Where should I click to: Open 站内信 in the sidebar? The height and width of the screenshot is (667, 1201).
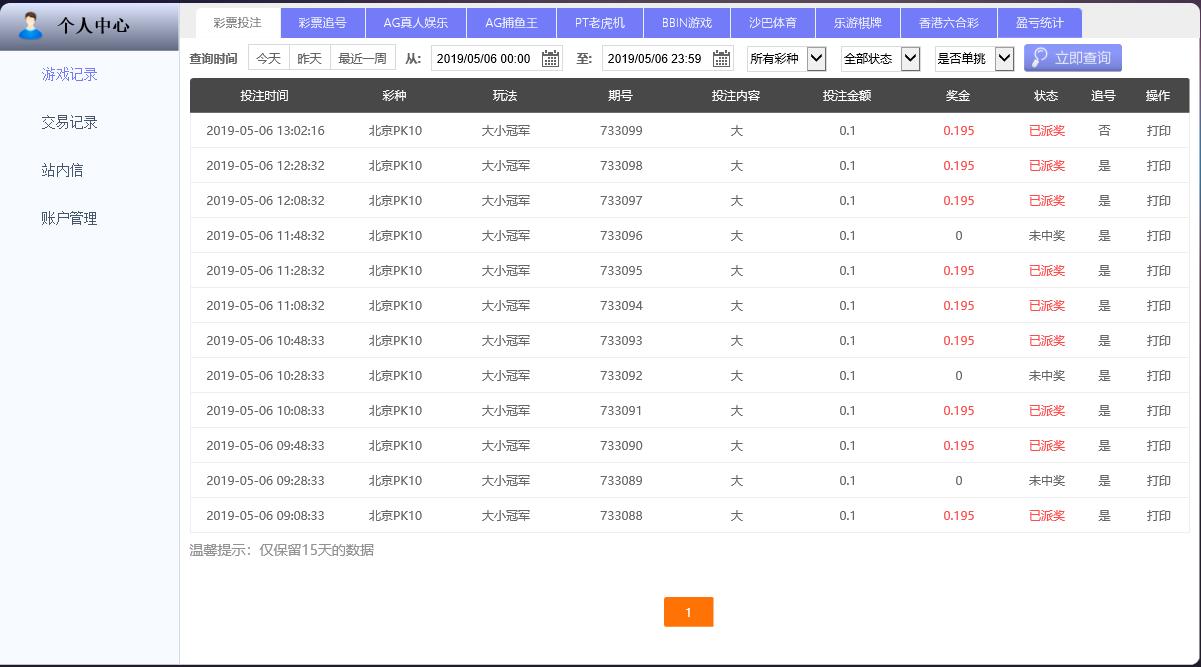coord(62,170)
